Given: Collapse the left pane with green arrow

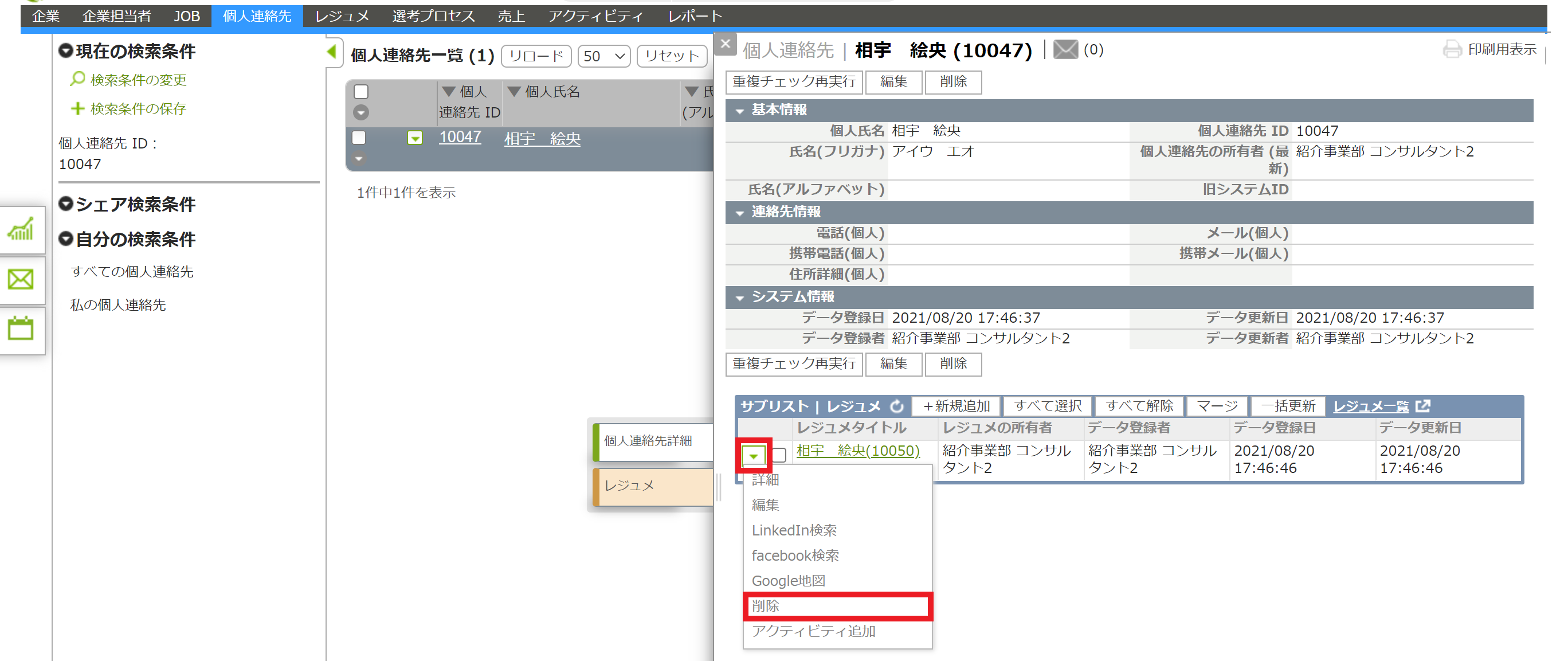Looking at the screenshot, I should 332,52.
